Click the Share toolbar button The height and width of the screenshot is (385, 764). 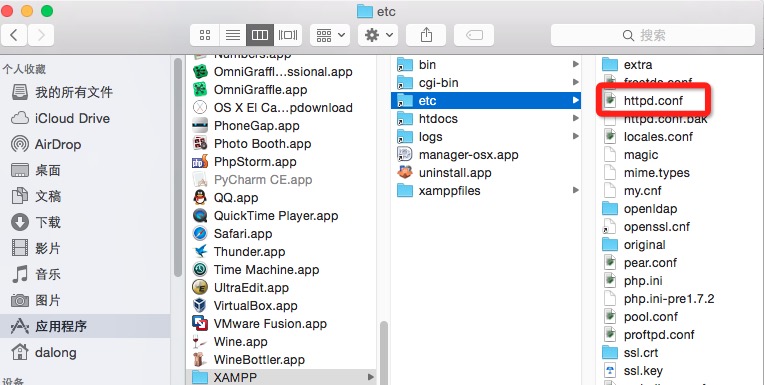coord(426,35)
